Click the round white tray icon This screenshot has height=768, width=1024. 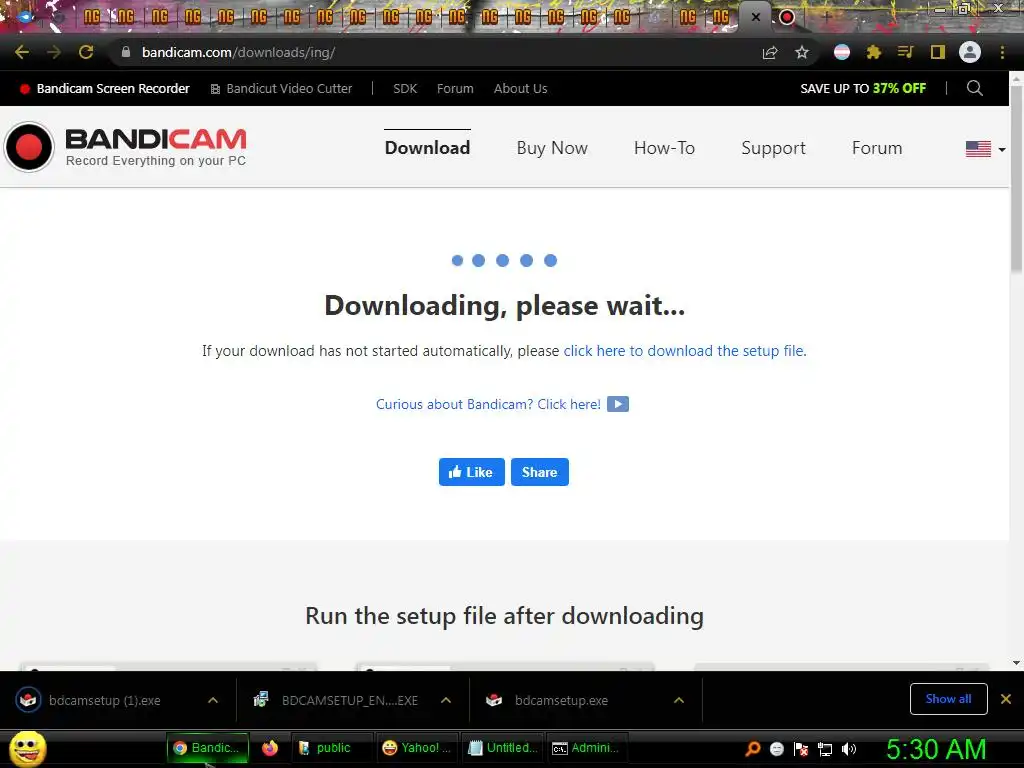[776, 749]
